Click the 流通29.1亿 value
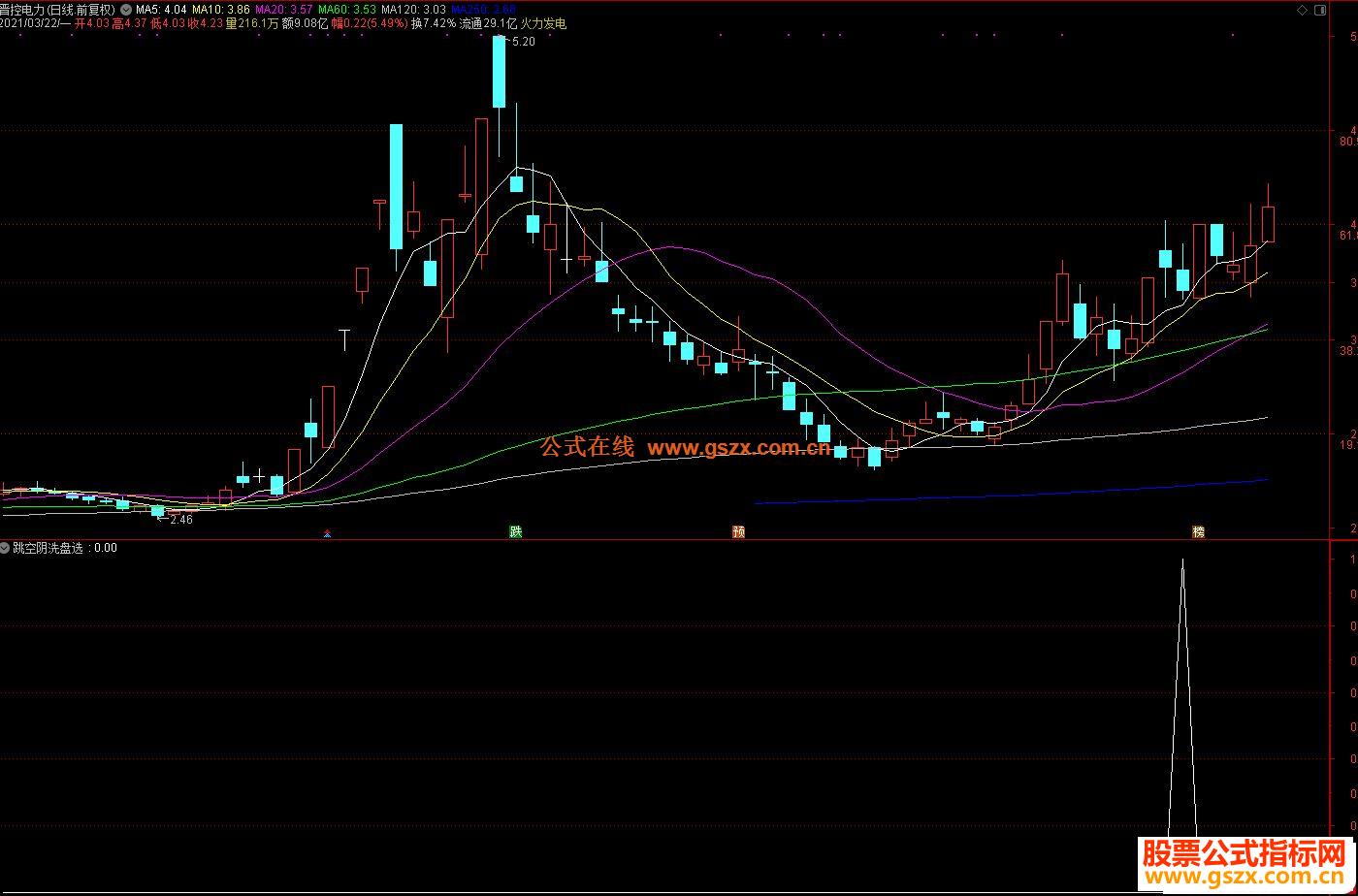The image size is (1358, 896). [488, 23]
